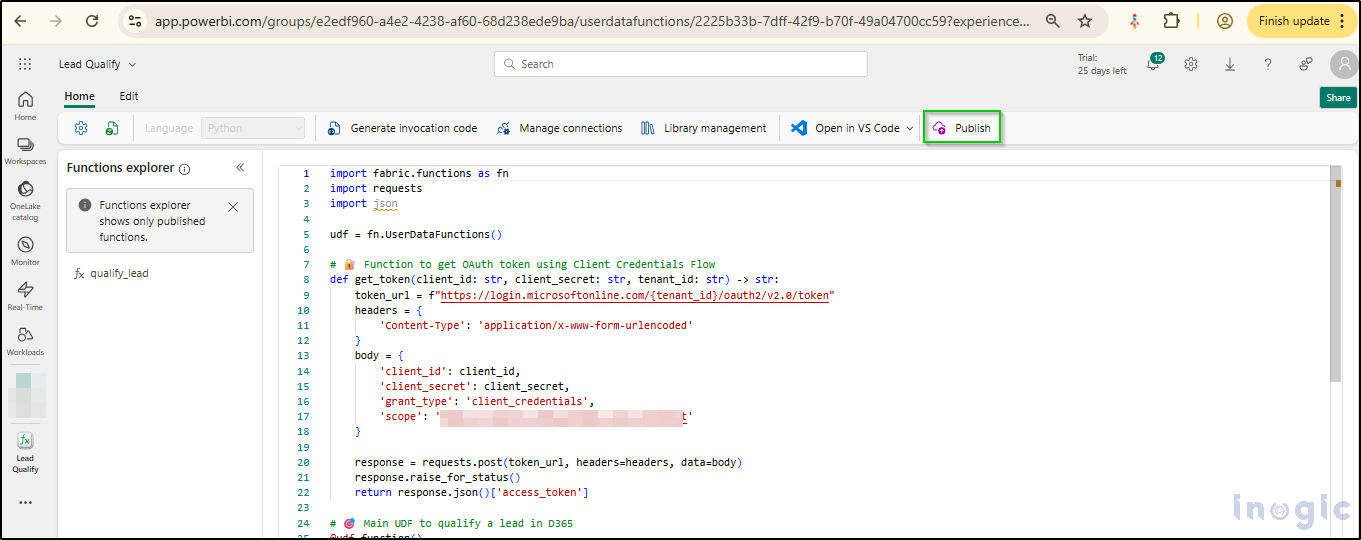Open Monitor in left navigation

point(25,250)
